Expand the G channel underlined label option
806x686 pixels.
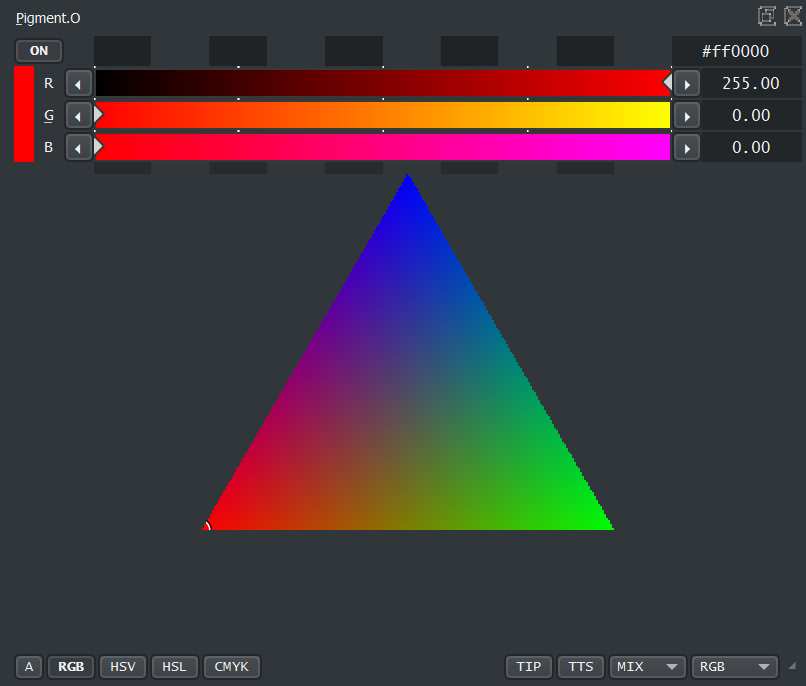(47, 115)
